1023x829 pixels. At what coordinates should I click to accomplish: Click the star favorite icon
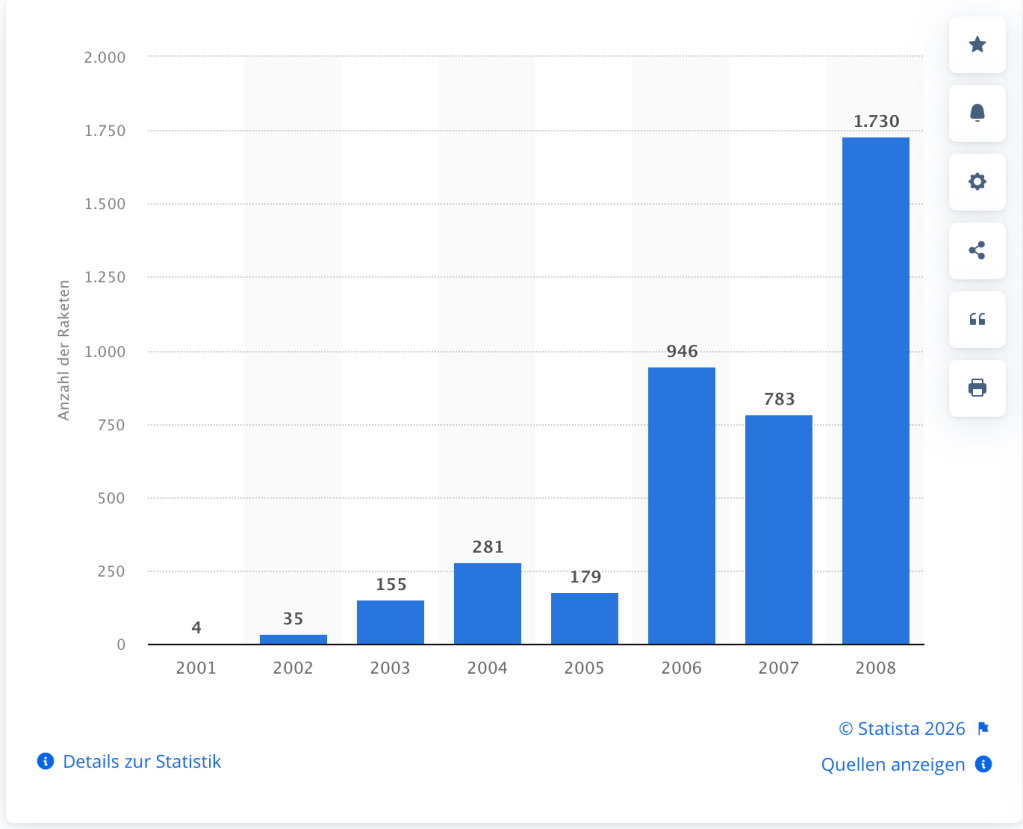pyautogui.click(x=977, y=45)
